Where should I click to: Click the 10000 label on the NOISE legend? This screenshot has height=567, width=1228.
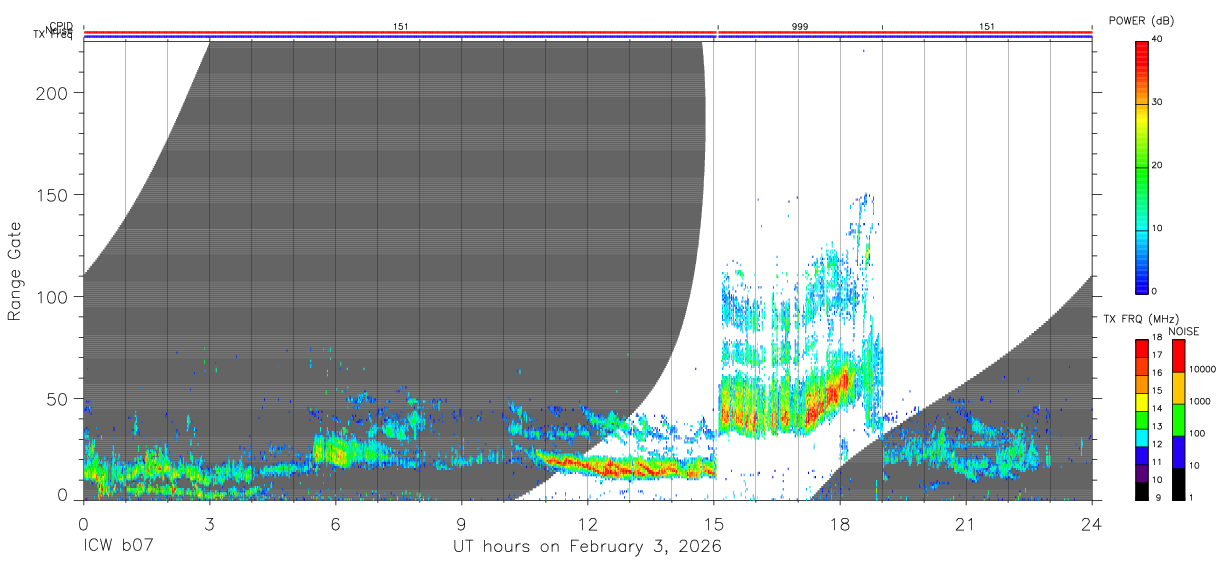1201,369
